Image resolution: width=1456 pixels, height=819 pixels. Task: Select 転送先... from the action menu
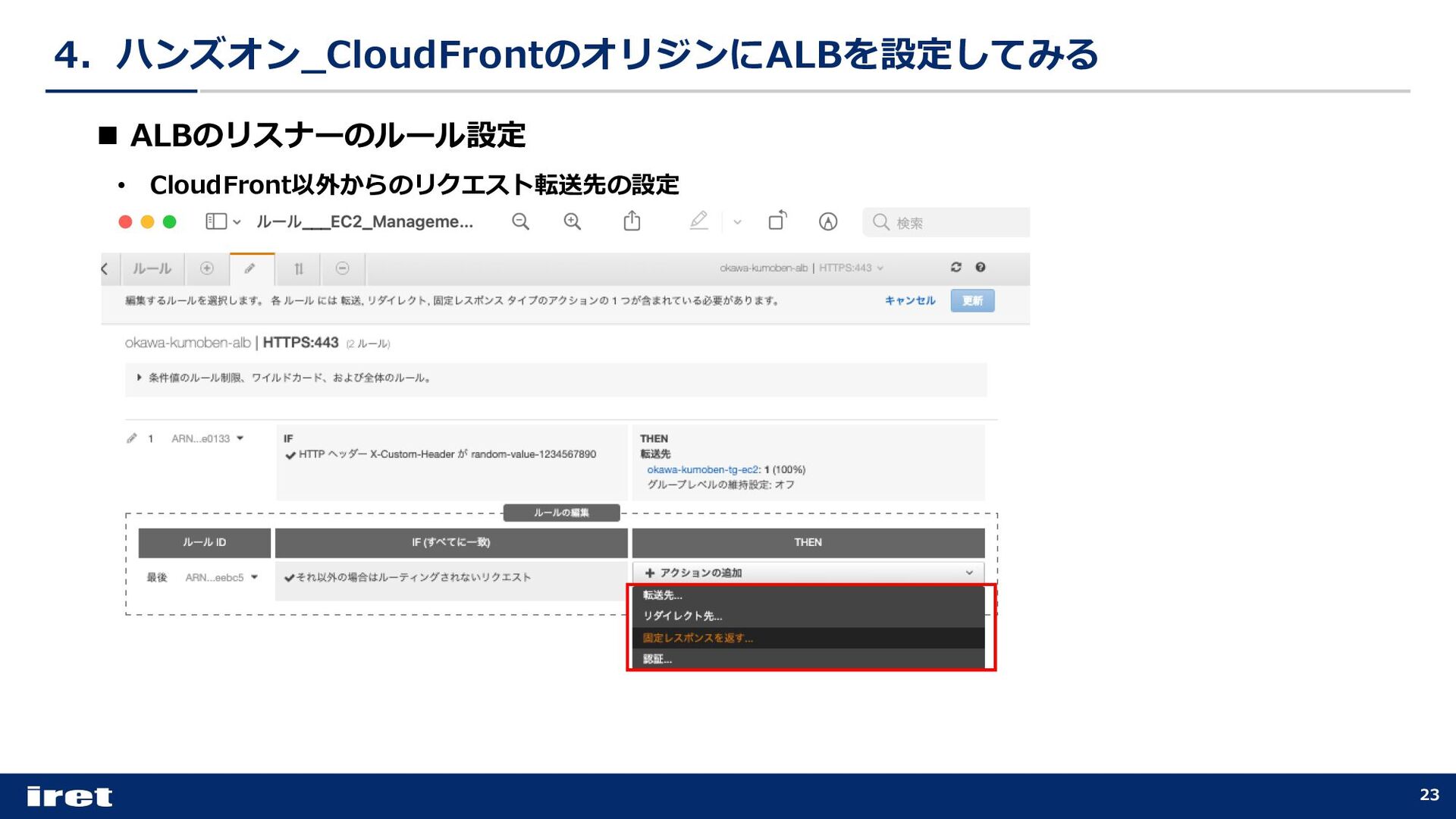point(808,595)
